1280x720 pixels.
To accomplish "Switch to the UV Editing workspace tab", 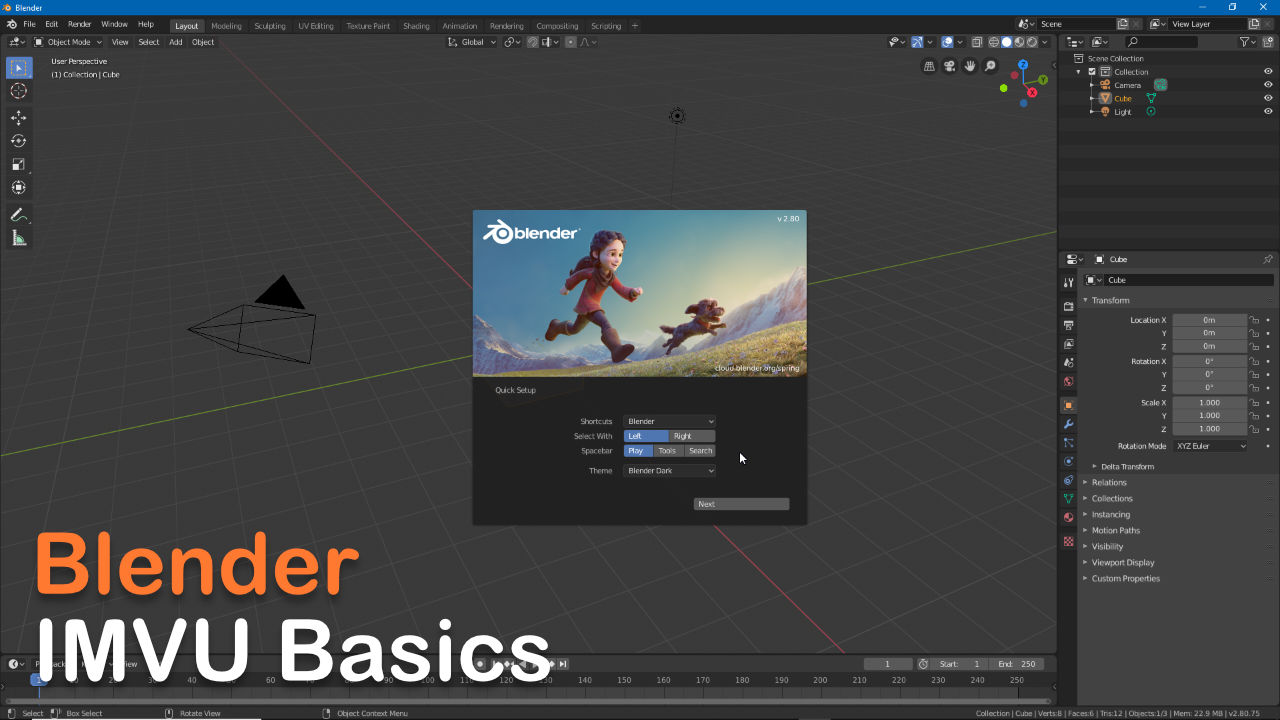I will (x=316, y=26).
